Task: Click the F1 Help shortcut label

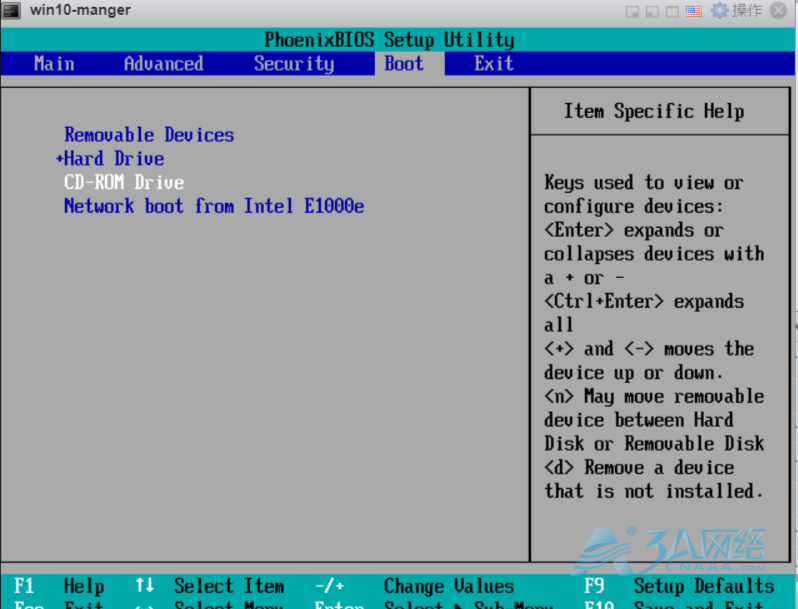Action: click(59, 586)
